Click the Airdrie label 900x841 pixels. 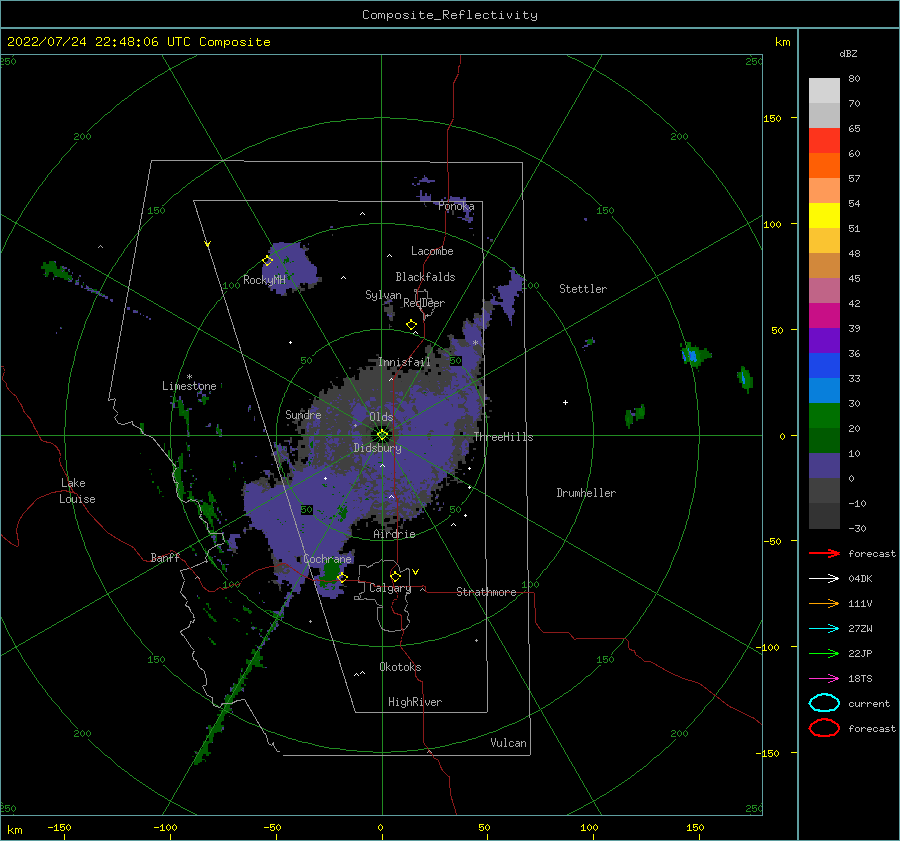394,534
